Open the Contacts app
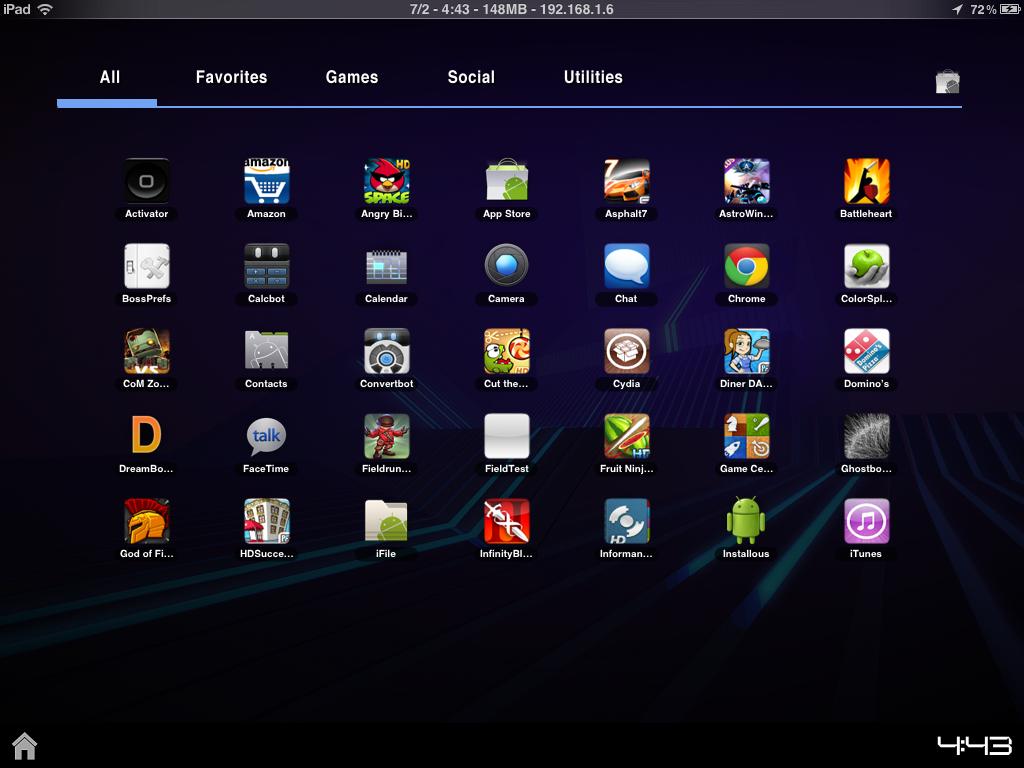1024x768 pixels. pos(266,351)
